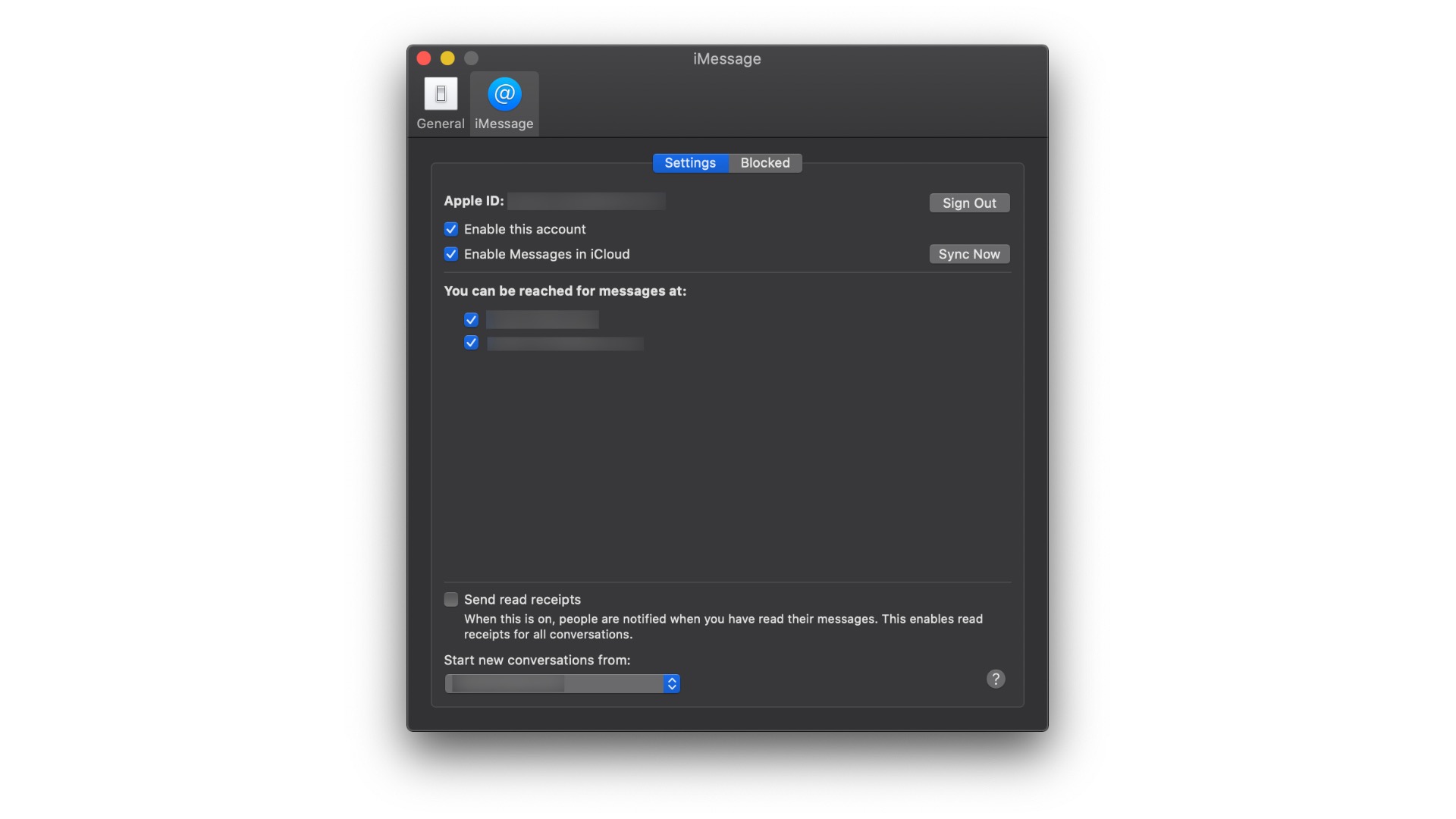Uncheck Enable this account

(451, 229)
